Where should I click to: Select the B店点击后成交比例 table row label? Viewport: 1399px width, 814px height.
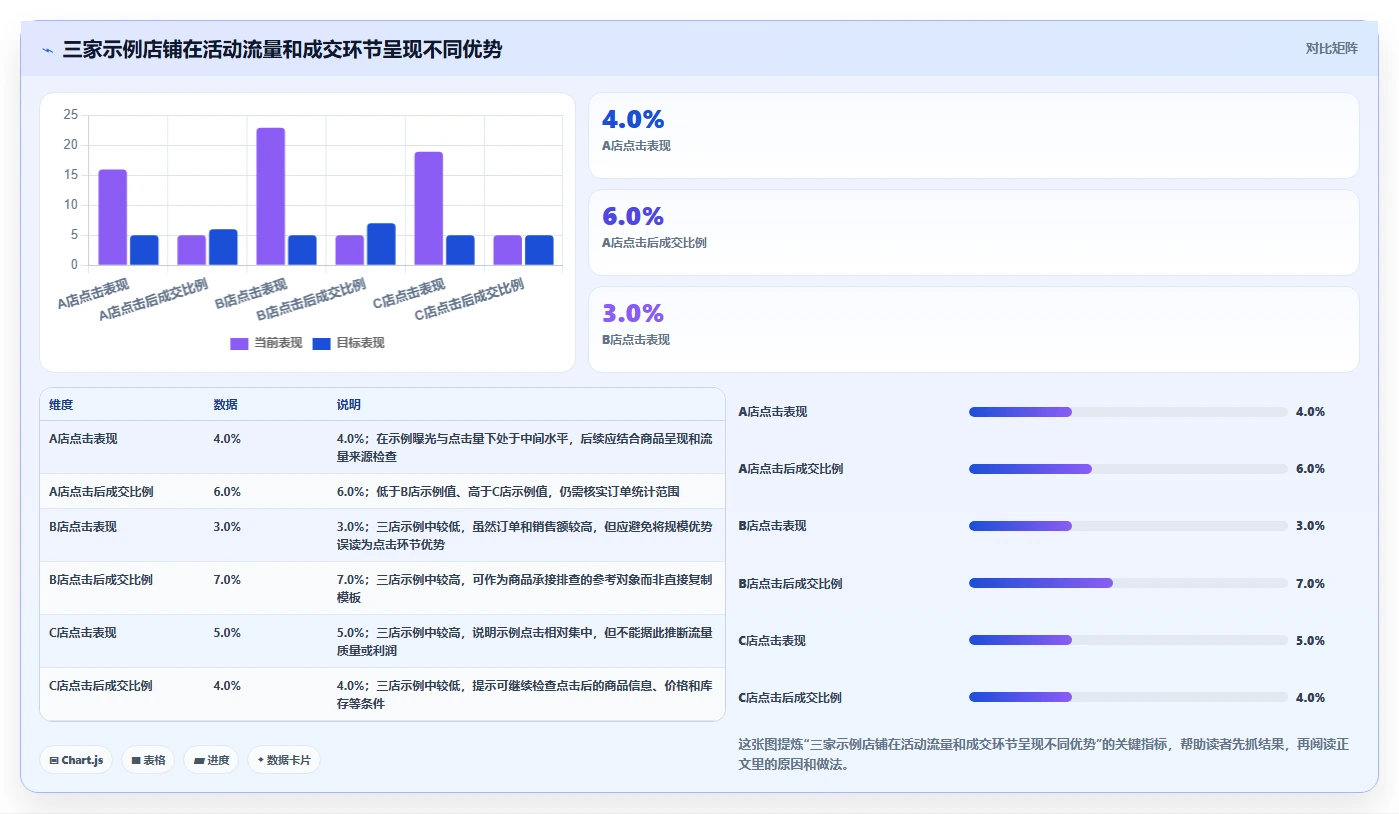(101, 580)
